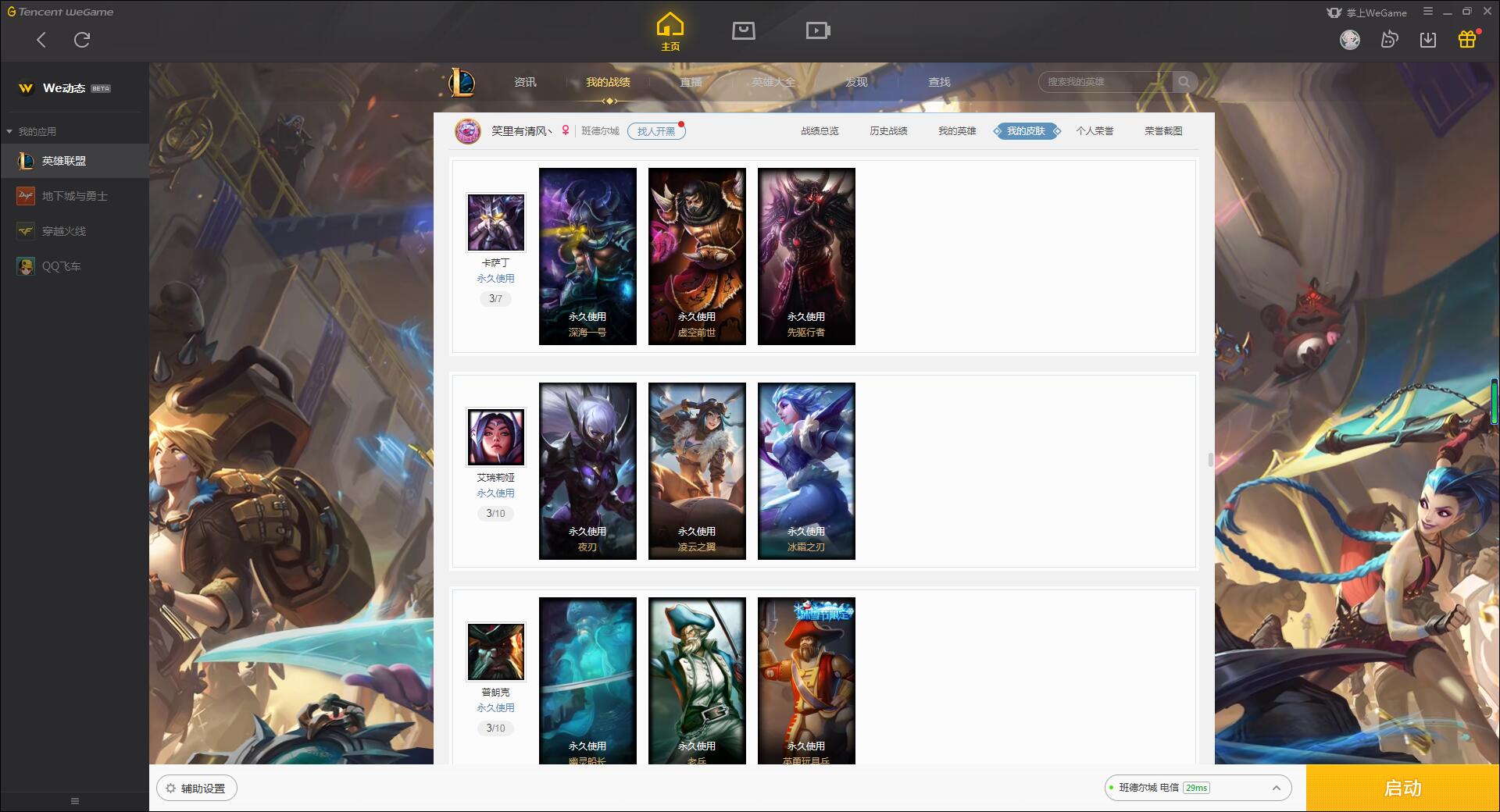Switch to 我的英雄 sub-tab

point(957,131)
